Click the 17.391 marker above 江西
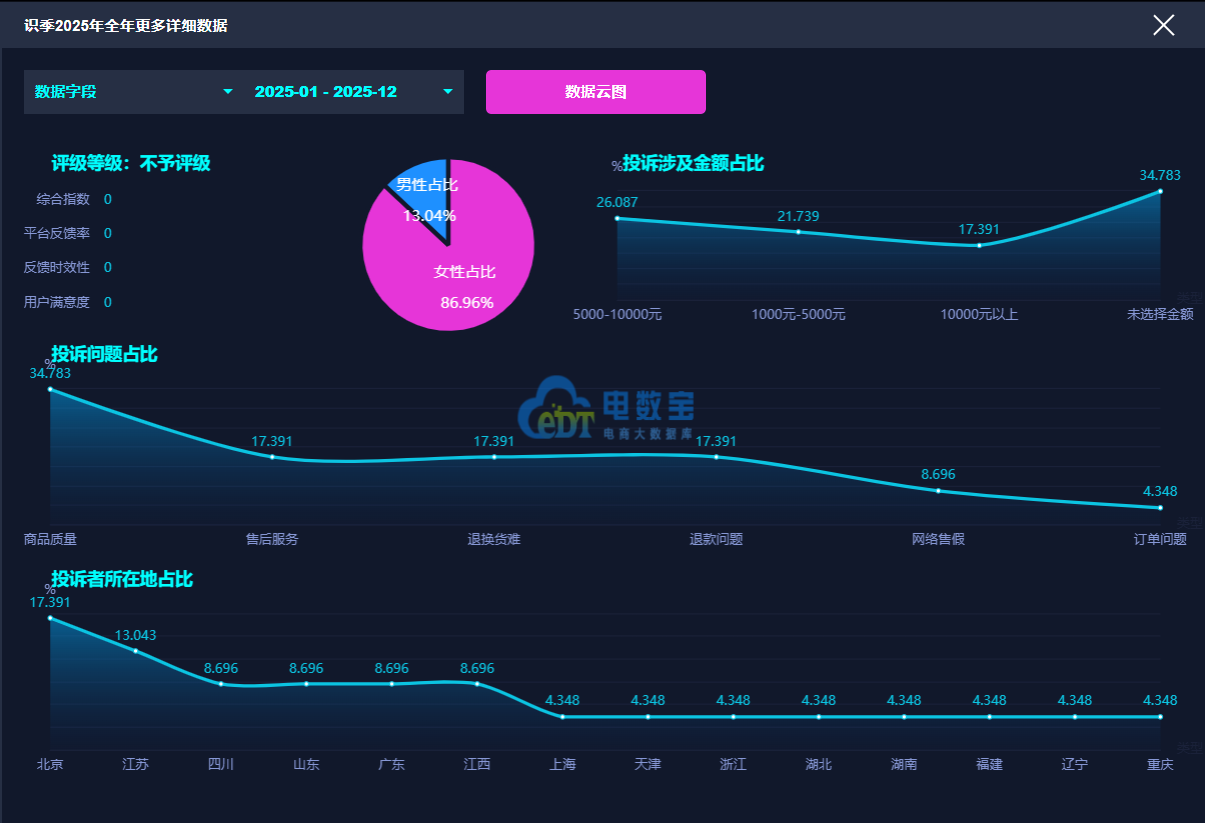 click(478, 685)
